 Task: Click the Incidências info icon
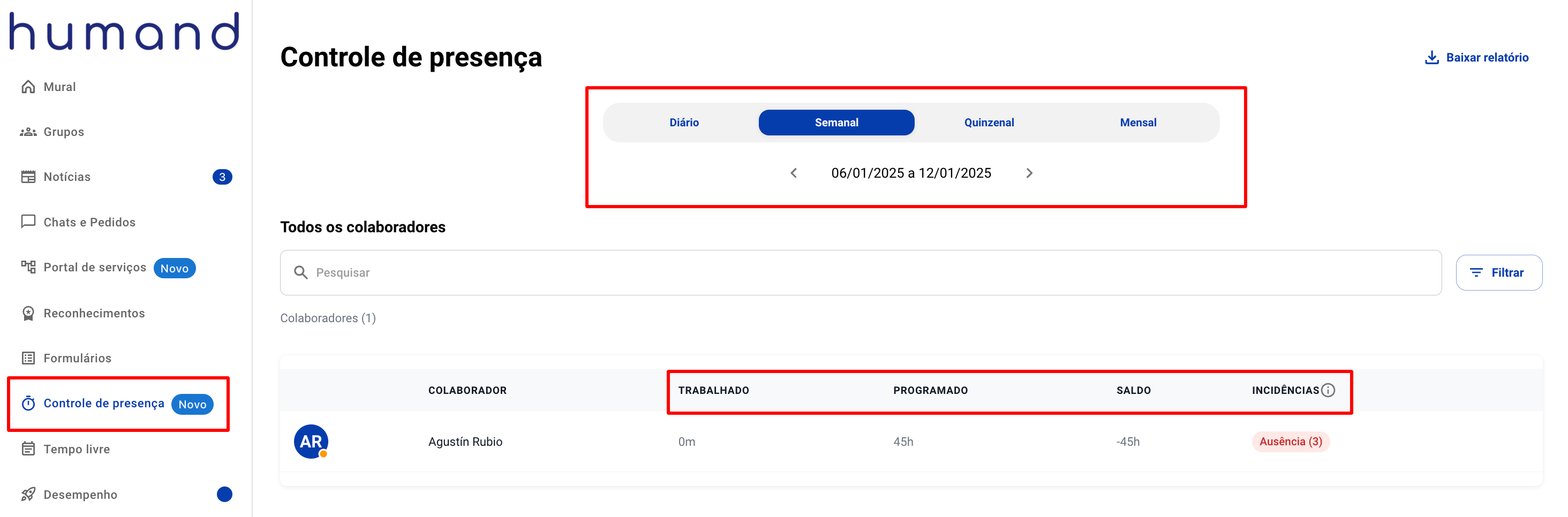[1328, 391]
